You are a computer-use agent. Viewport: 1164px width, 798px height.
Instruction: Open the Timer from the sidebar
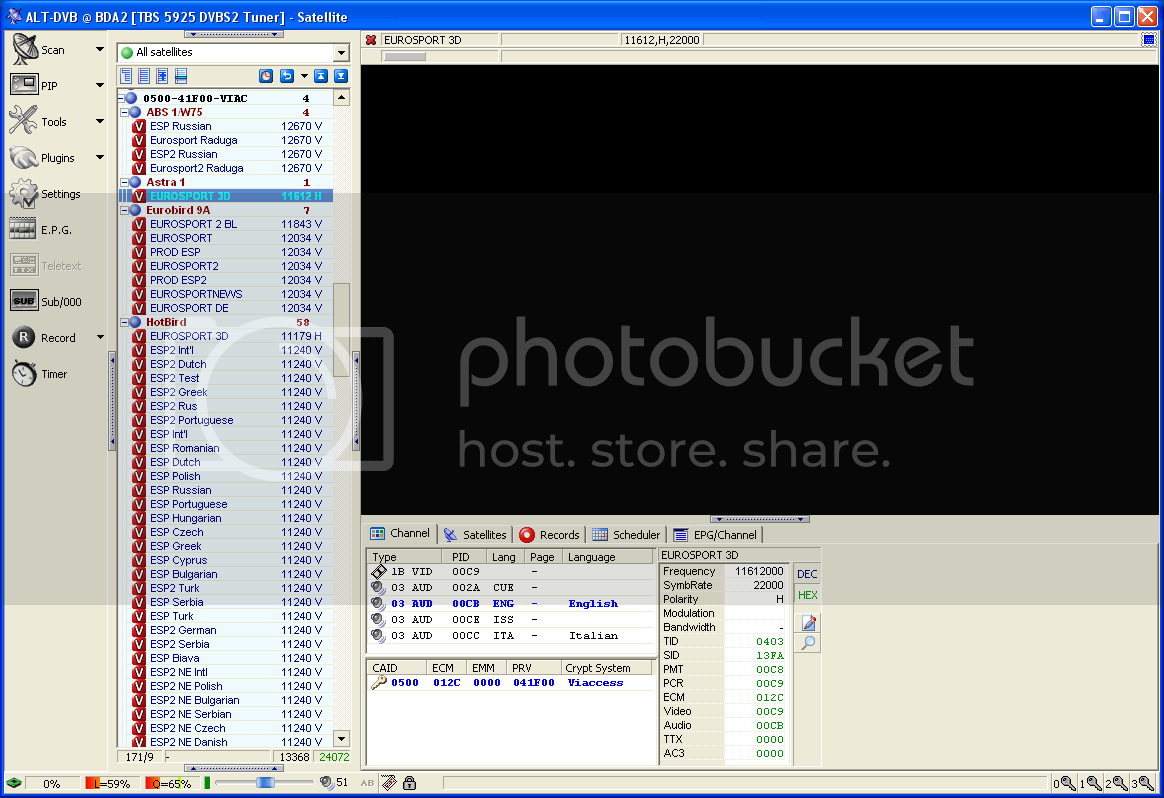pos(39,373)
